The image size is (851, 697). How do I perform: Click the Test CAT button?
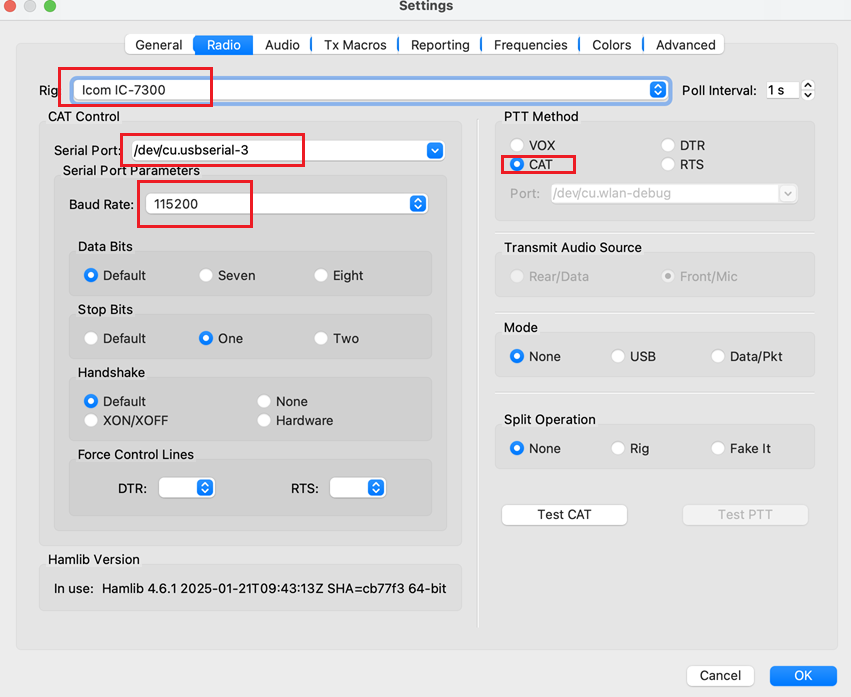tap(564, 514)
